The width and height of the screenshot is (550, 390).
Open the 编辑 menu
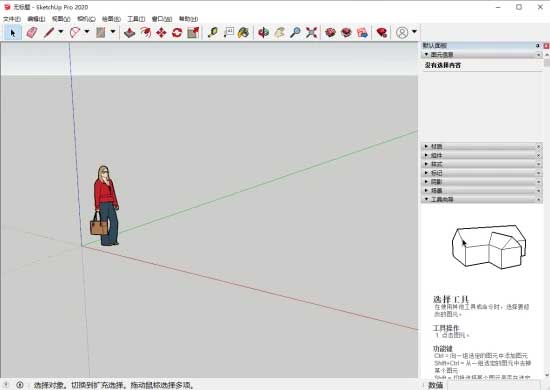point(36,19)
